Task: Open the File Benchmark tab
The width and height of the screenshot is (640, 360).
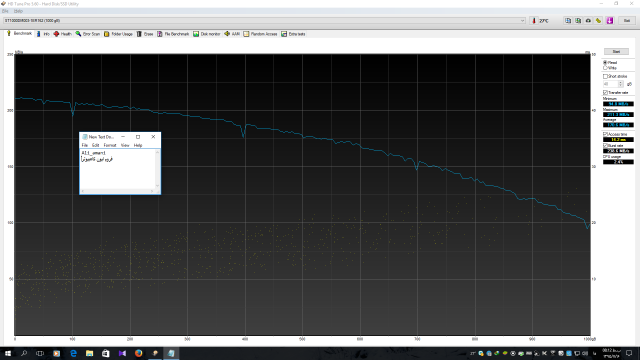Action: point(173,34)
